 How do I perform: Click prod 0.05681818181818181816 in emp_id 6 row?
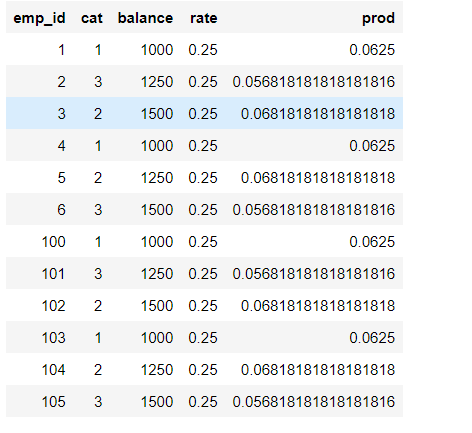(x=314, y=210)
